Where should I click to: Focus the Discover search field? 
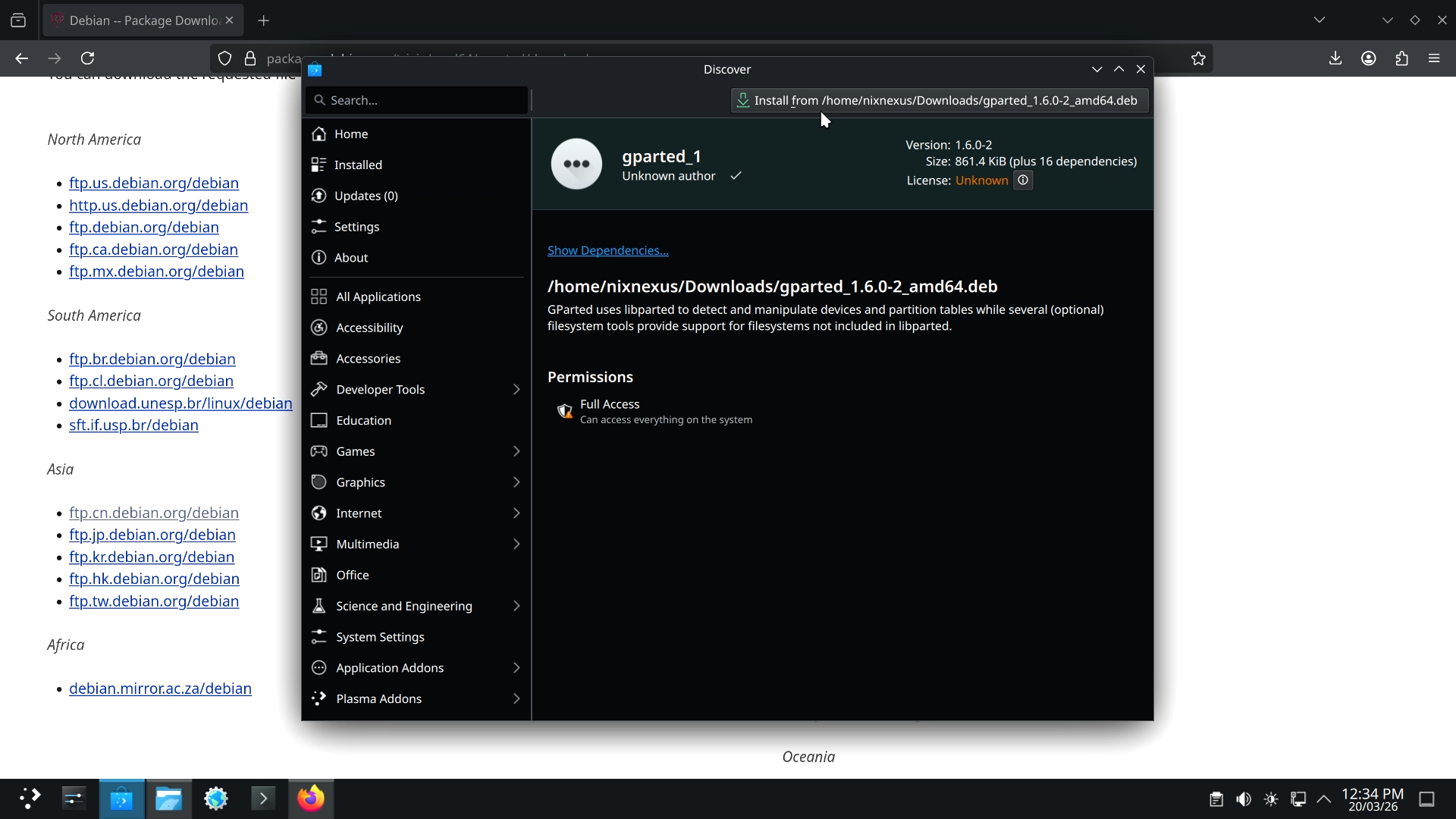coord(416,100)
